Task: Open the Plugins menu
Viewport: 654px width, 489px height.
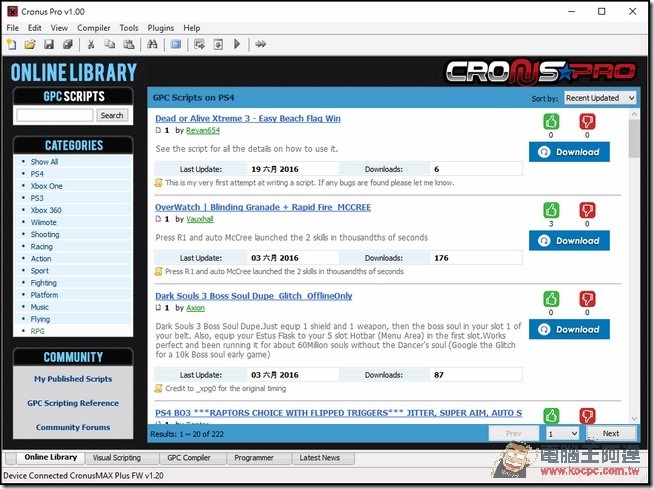Action: (x=161, y=28)
